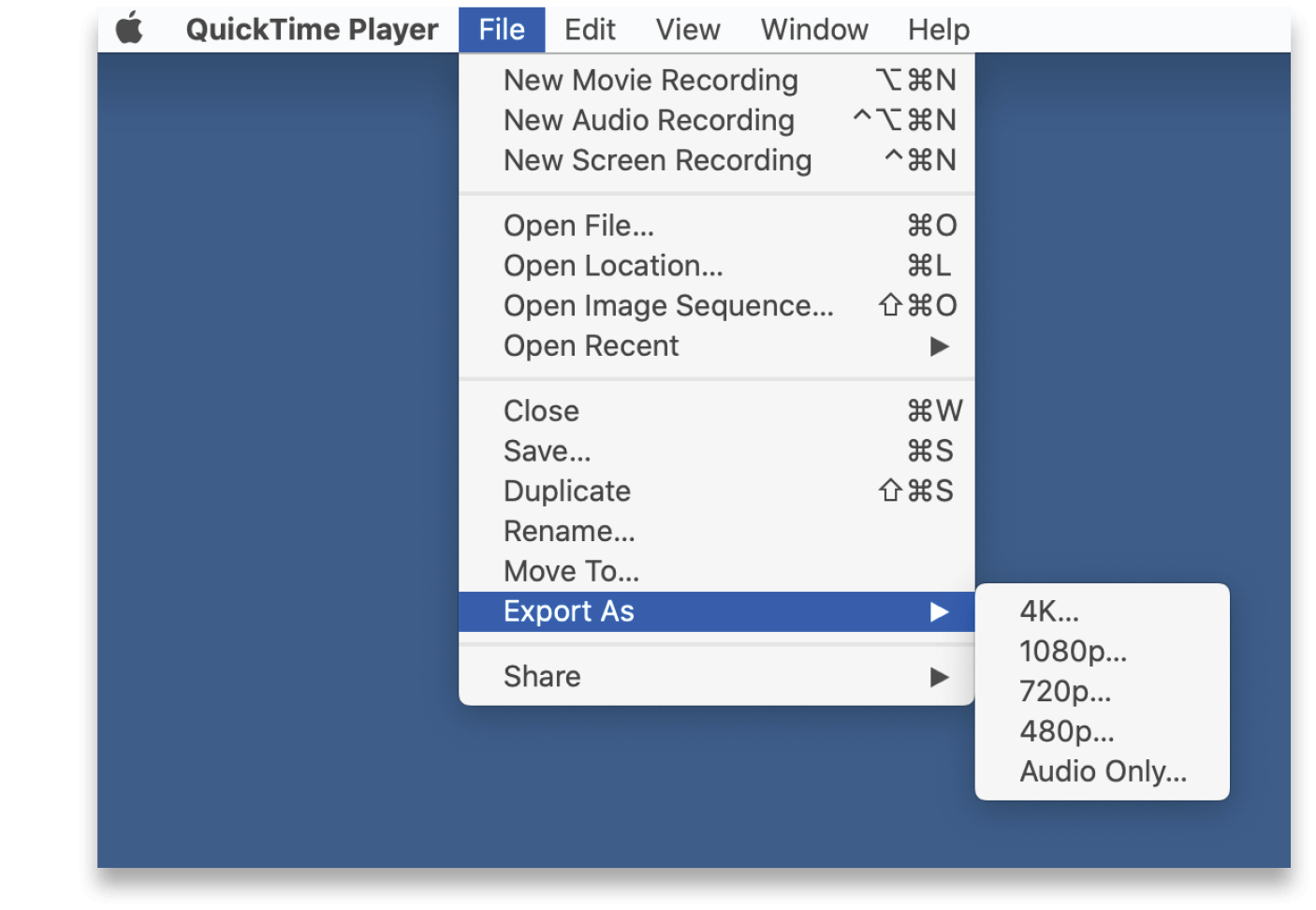This screenshot has height=910, width=1316.
Task: Choose Audio Only… export option
Action: [1103, 772]
